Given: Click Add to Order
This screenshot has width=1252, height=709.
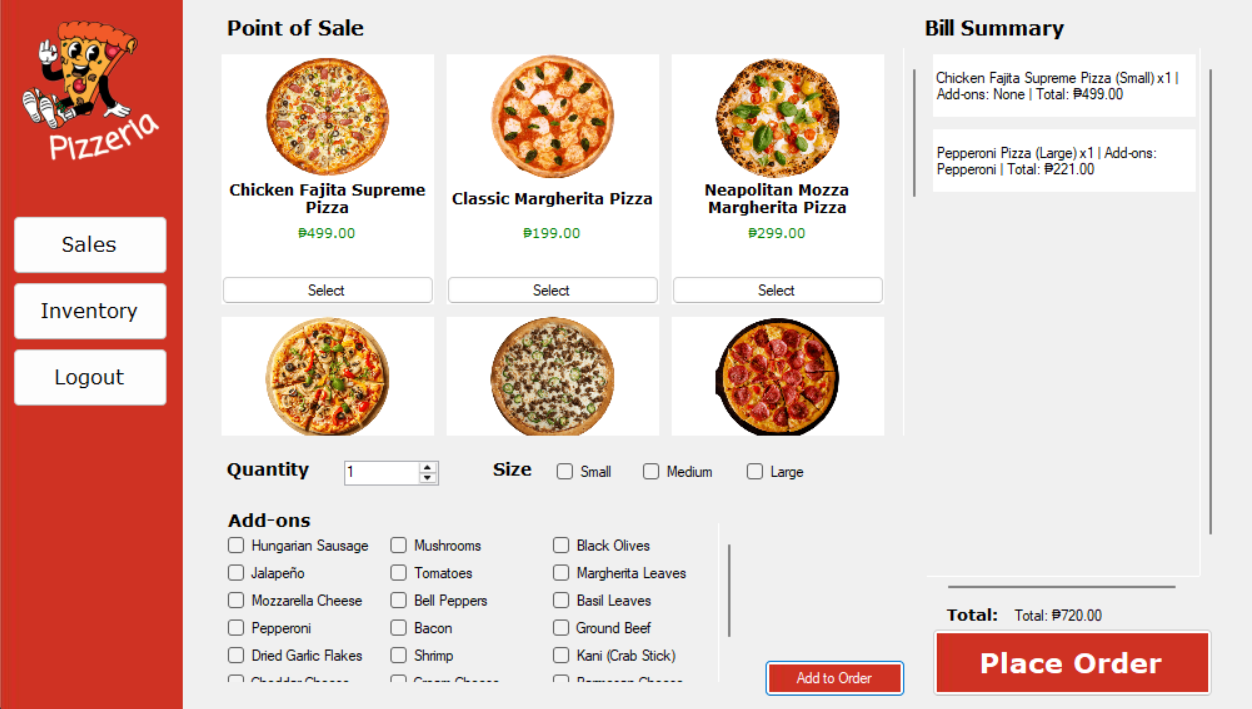Looking at the screenshot, I should tap(834, 677).
